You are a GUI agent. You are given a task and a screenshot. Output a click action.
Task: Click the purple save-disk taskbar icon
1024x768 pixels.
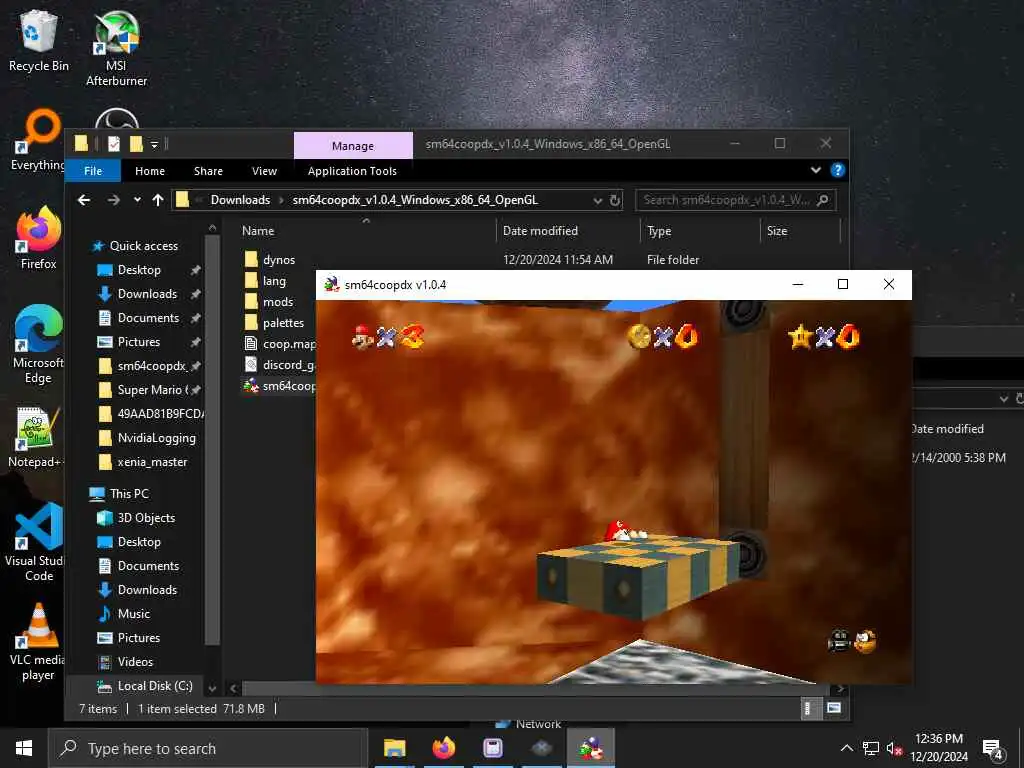[x=492, y=748]
